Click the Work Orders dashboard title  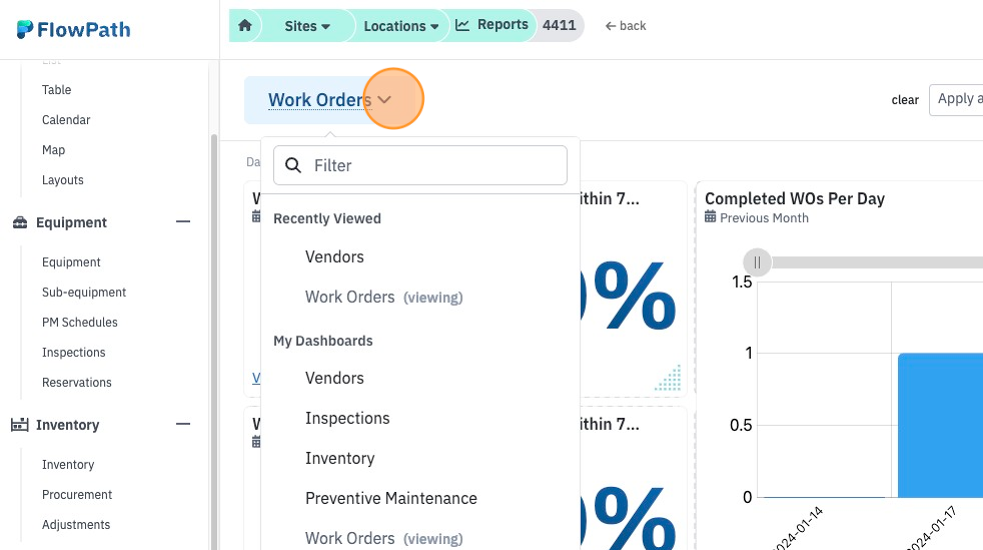click(319, 100)
